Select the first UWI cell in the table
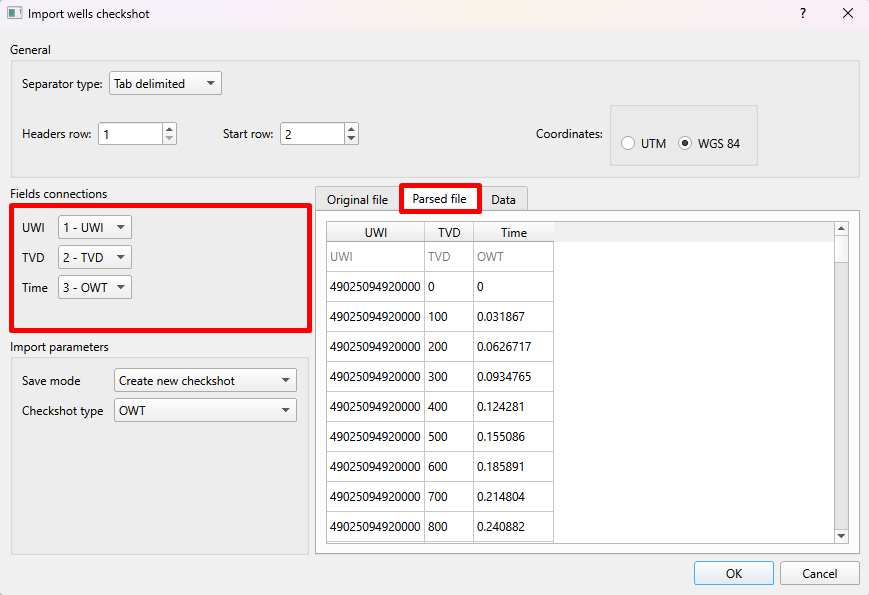The height and width of the screenshot is (595, 869). click(374, 287)
